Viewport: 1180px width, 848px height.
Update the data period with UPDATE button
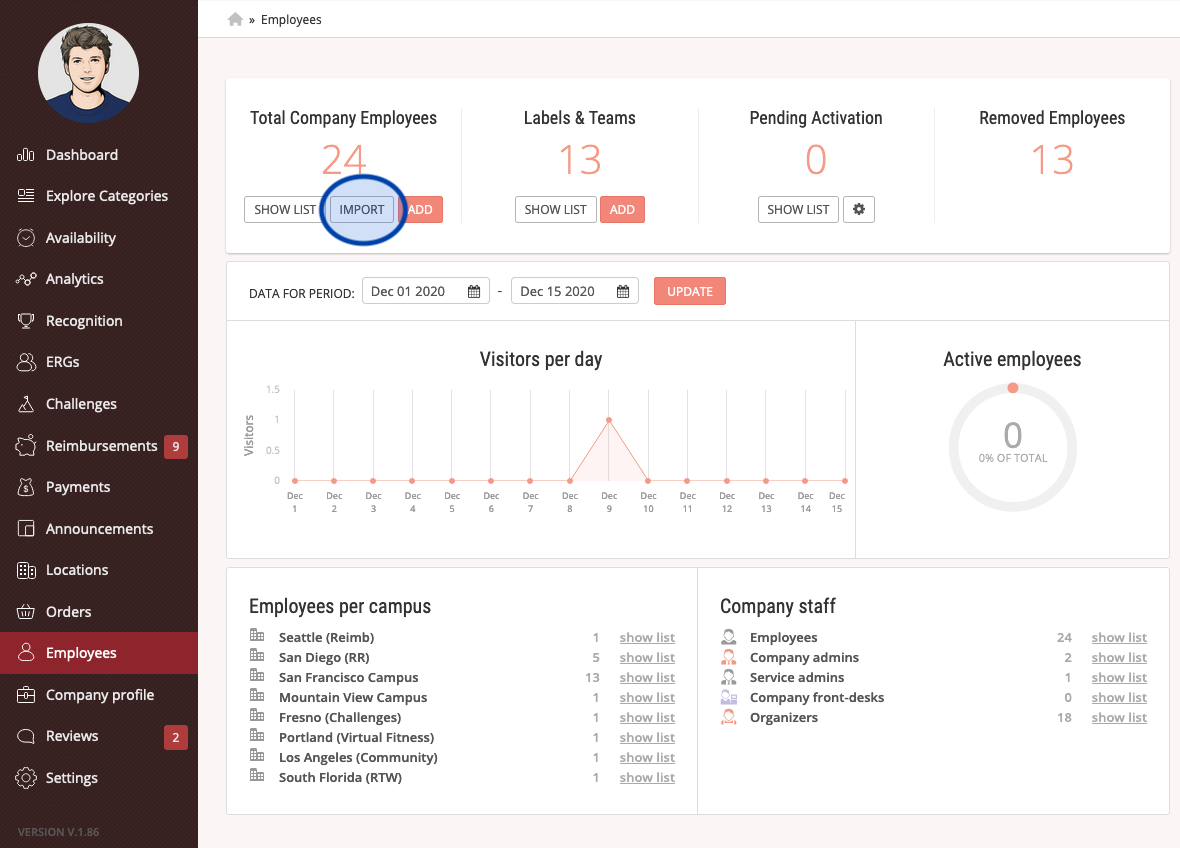tap(690, 291)
